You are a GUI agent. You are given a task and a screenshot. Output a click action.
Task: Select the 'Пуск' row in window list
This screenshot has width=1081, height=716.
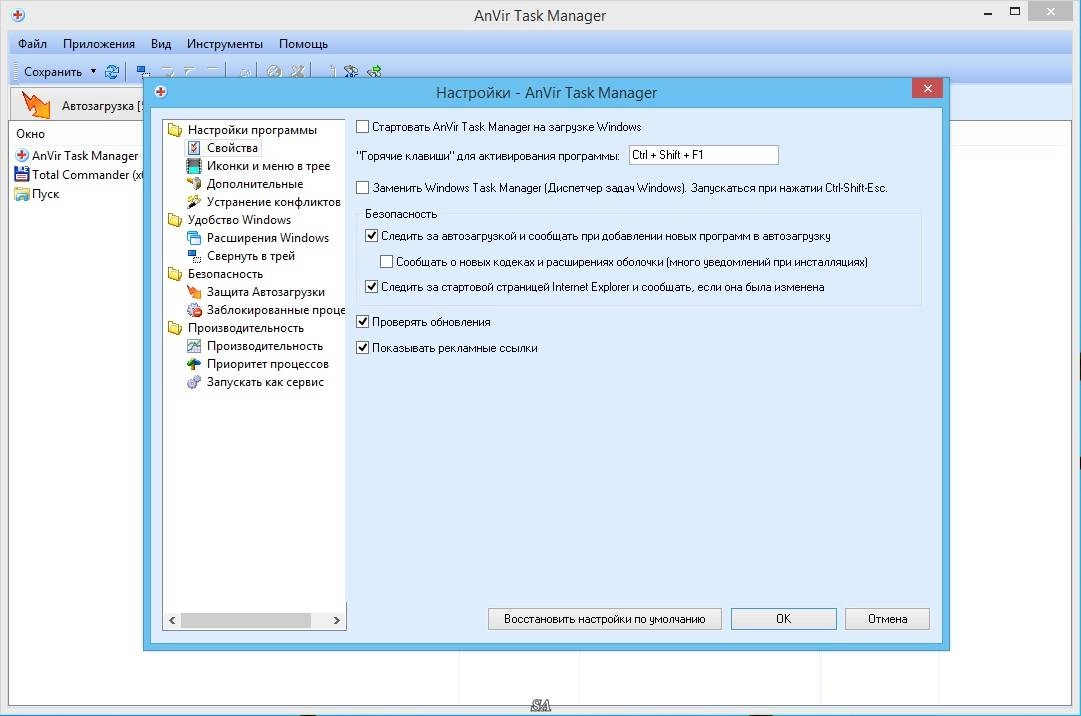[37, 194]
